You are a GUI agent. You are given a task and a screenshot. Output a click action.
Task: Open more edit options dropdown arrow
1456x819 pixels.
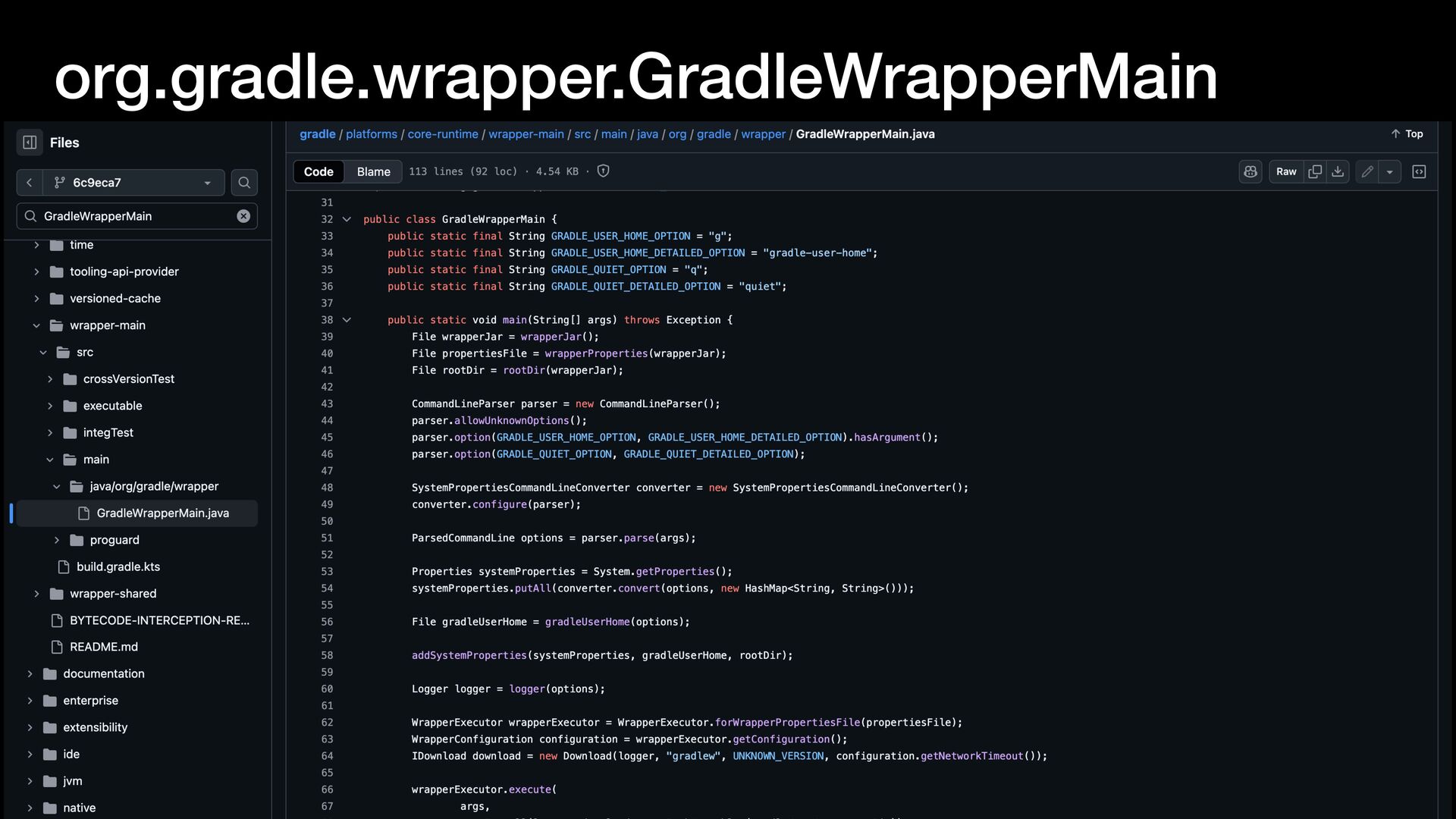pos(1389,172)
